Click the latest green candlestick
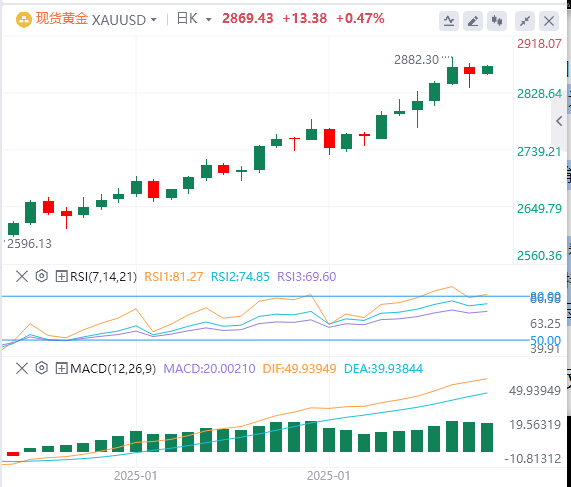Viewport: 571px width, 487px height. (487, 70)
